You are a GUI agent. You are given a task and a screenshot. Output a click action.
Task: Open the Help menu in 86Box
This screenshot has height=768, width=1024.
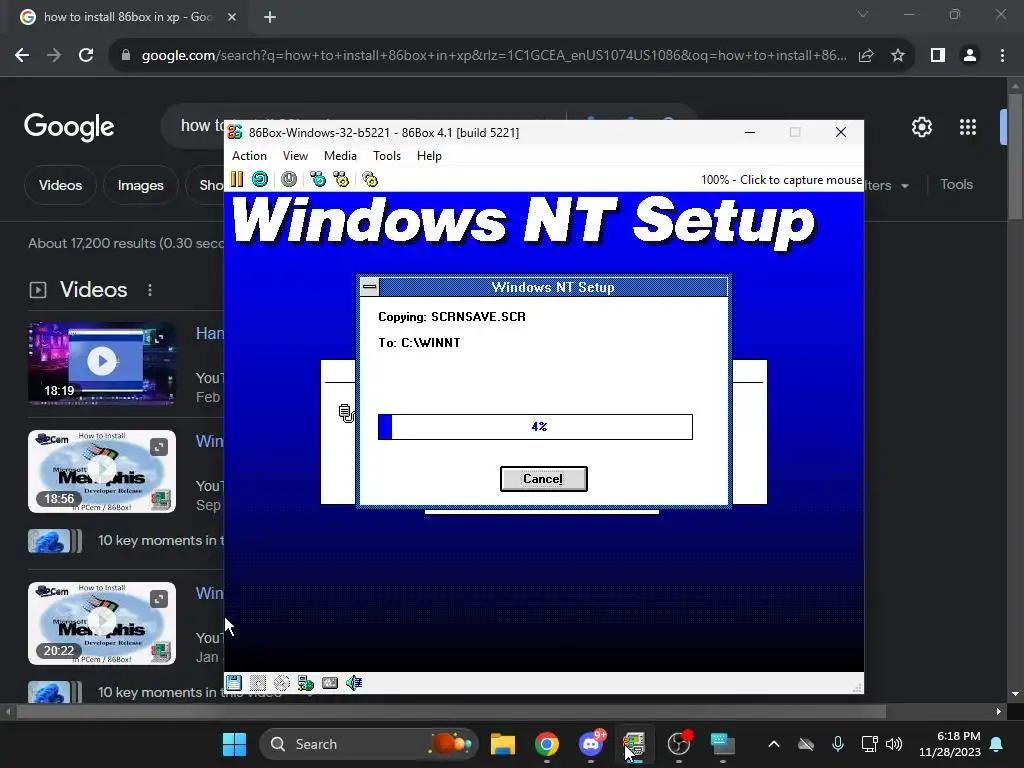click(x=429, y=155)
